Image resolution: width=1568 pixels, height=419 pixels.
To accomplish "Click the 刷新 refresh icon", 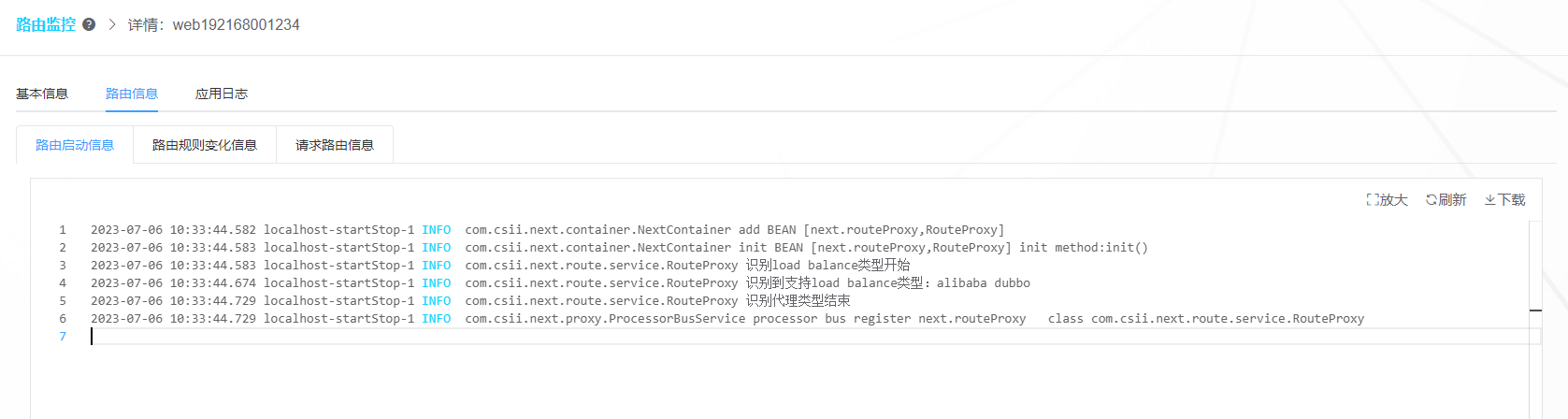I will 1431,199.
